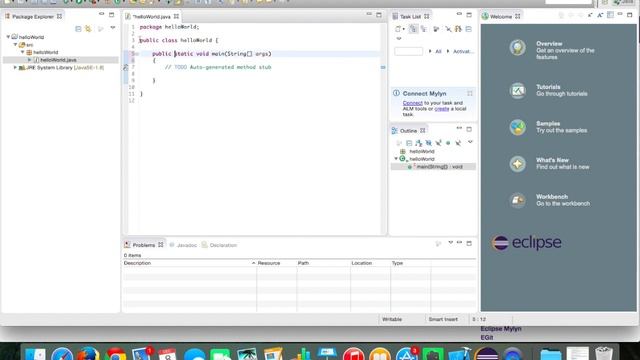Screen dimensions: 640x360
Task: Open Task List view menu chevron
Action: pos(399,39)
